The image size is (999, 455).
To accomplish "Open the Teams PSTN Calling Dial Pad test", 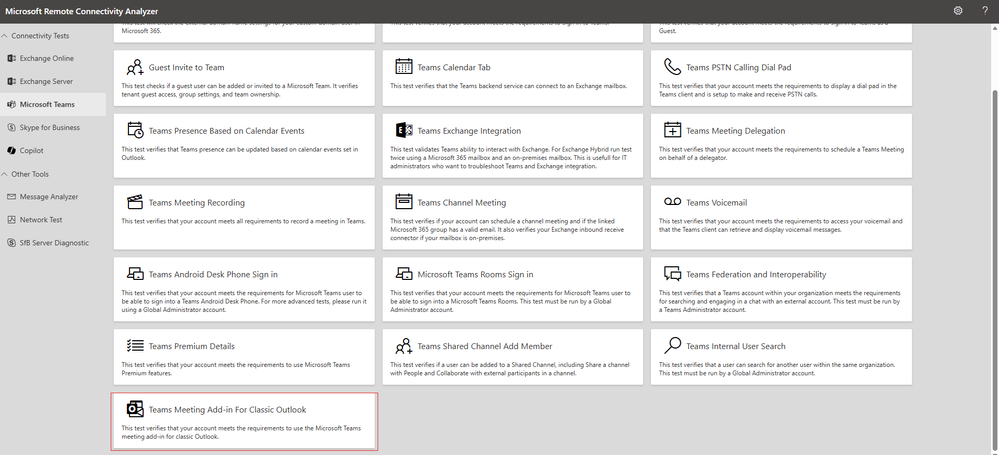I will pyautogui.click(x=781, y=78).
